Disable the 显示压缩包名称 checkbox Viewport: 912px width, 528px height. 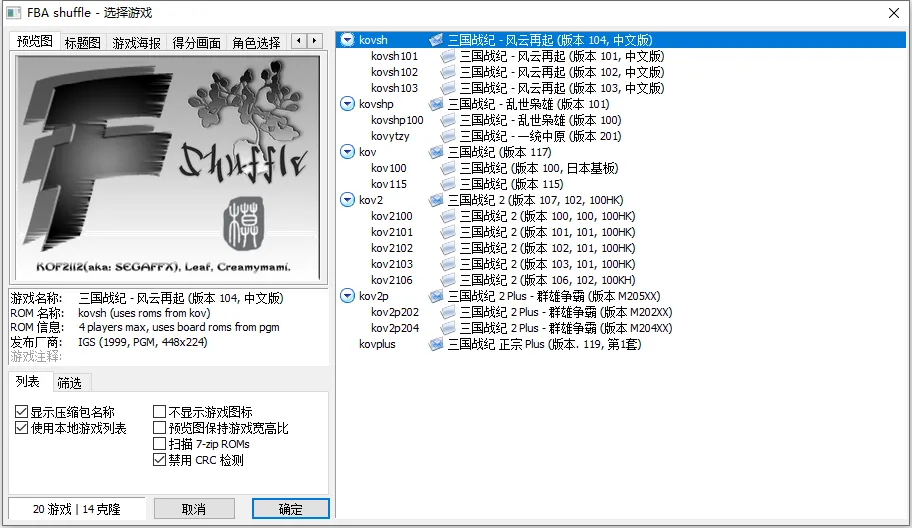click(22, 412)
